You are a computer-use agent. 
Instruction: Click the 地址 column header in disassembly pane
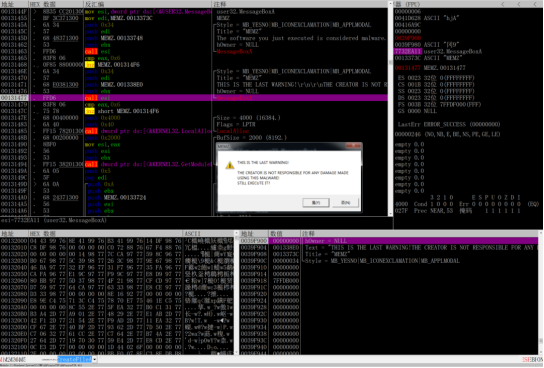click(14, 4)
